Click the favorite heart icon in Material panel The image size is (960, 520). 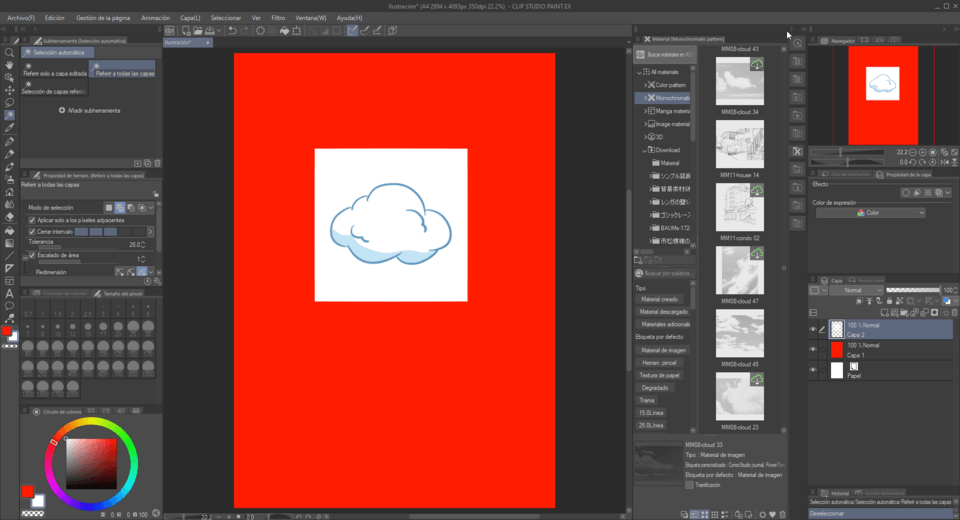tap(770, 514)
